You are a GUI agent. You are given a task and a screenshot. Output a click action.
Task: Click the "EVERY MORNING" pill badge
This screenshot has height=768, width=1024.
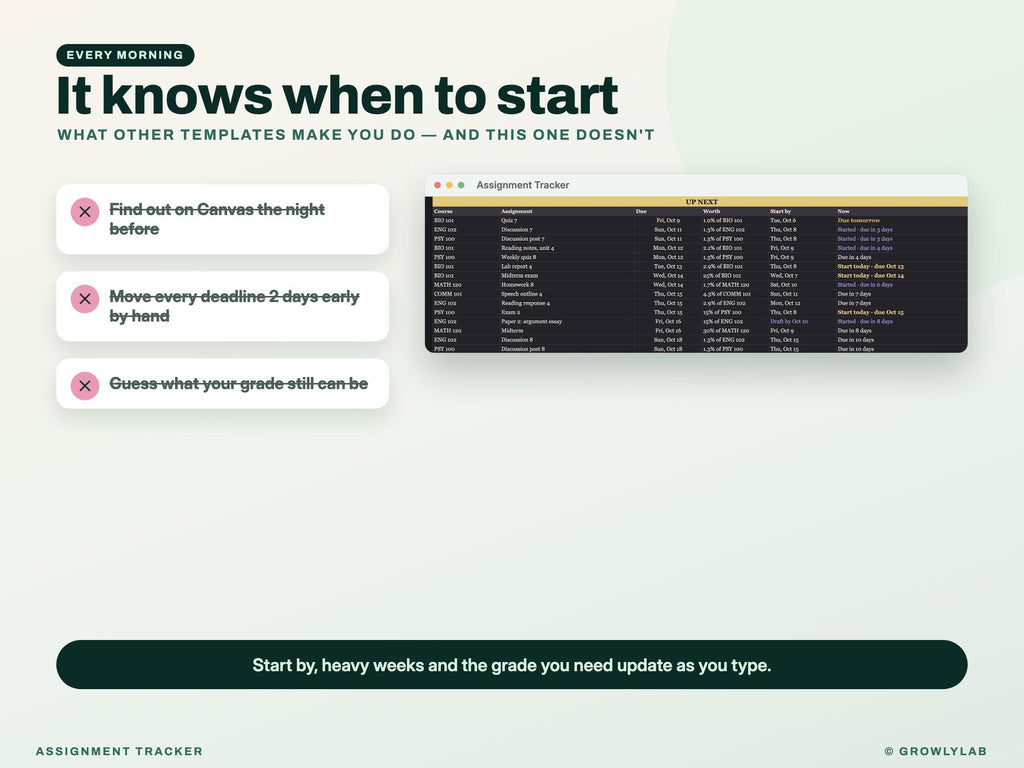point(125,55)
